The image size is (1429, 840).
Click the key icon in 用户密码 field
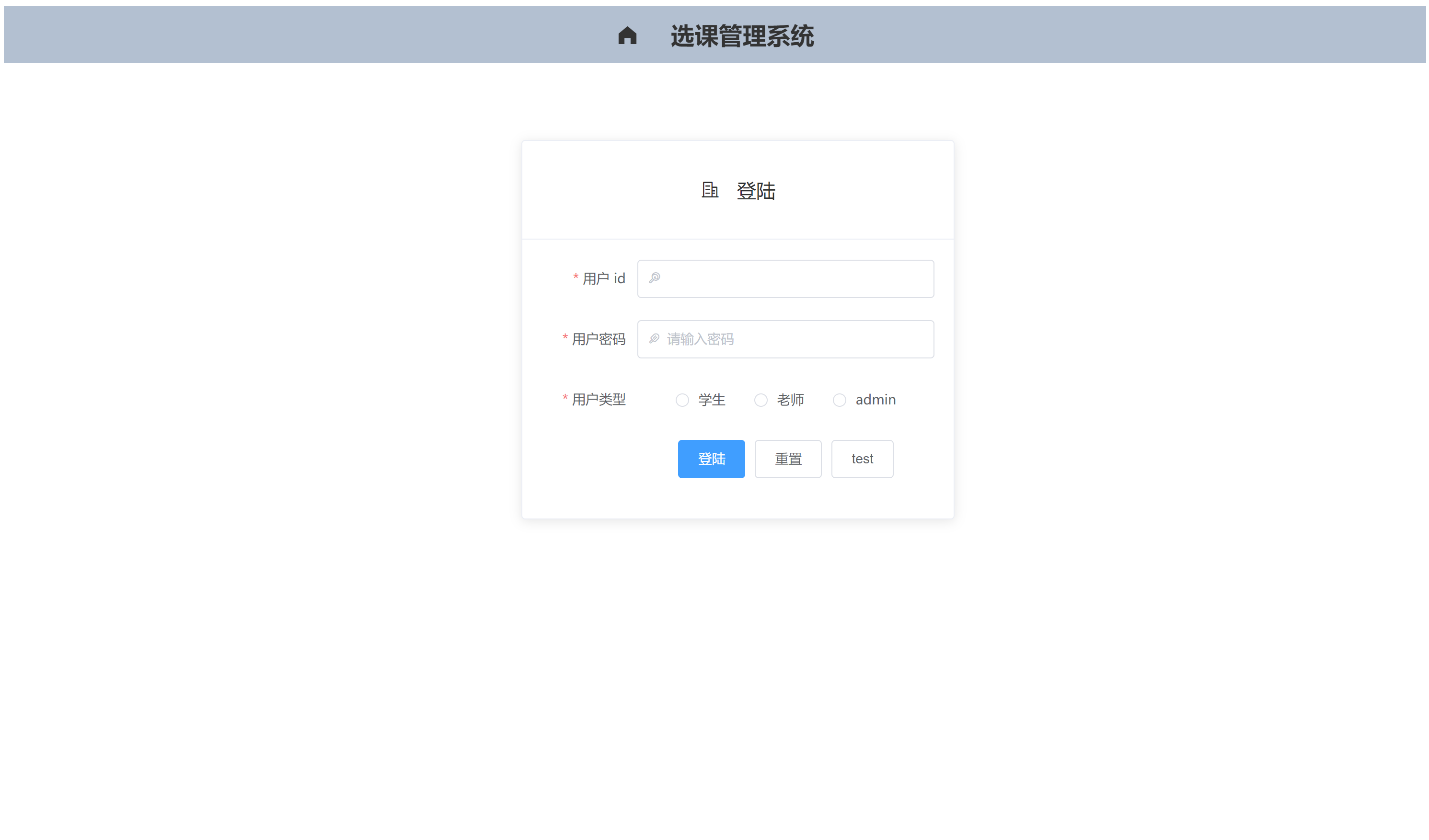point(655,339)
